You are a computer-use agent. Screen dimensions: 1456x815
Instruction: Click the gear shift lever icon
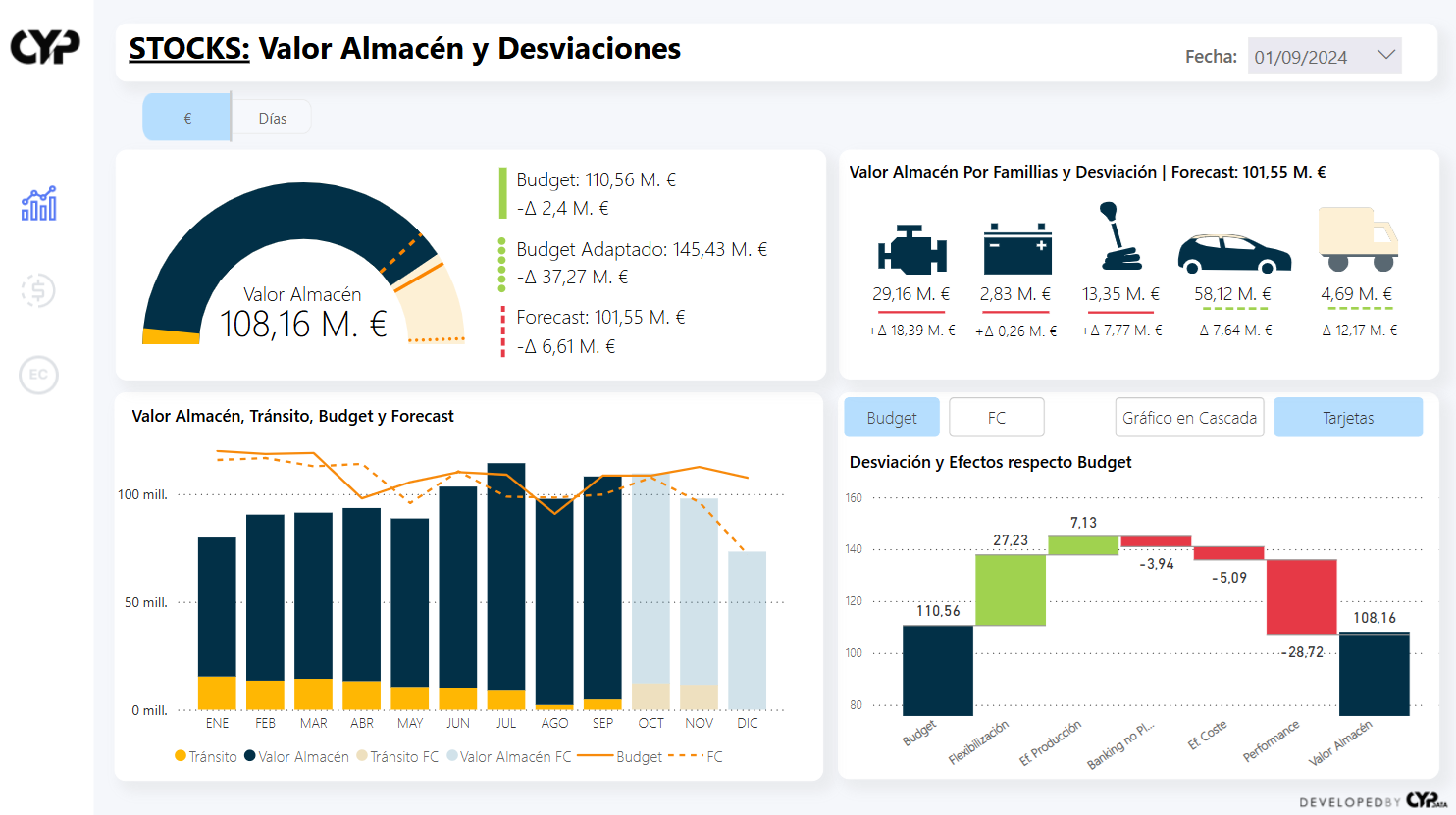(x=1119, y=236)
